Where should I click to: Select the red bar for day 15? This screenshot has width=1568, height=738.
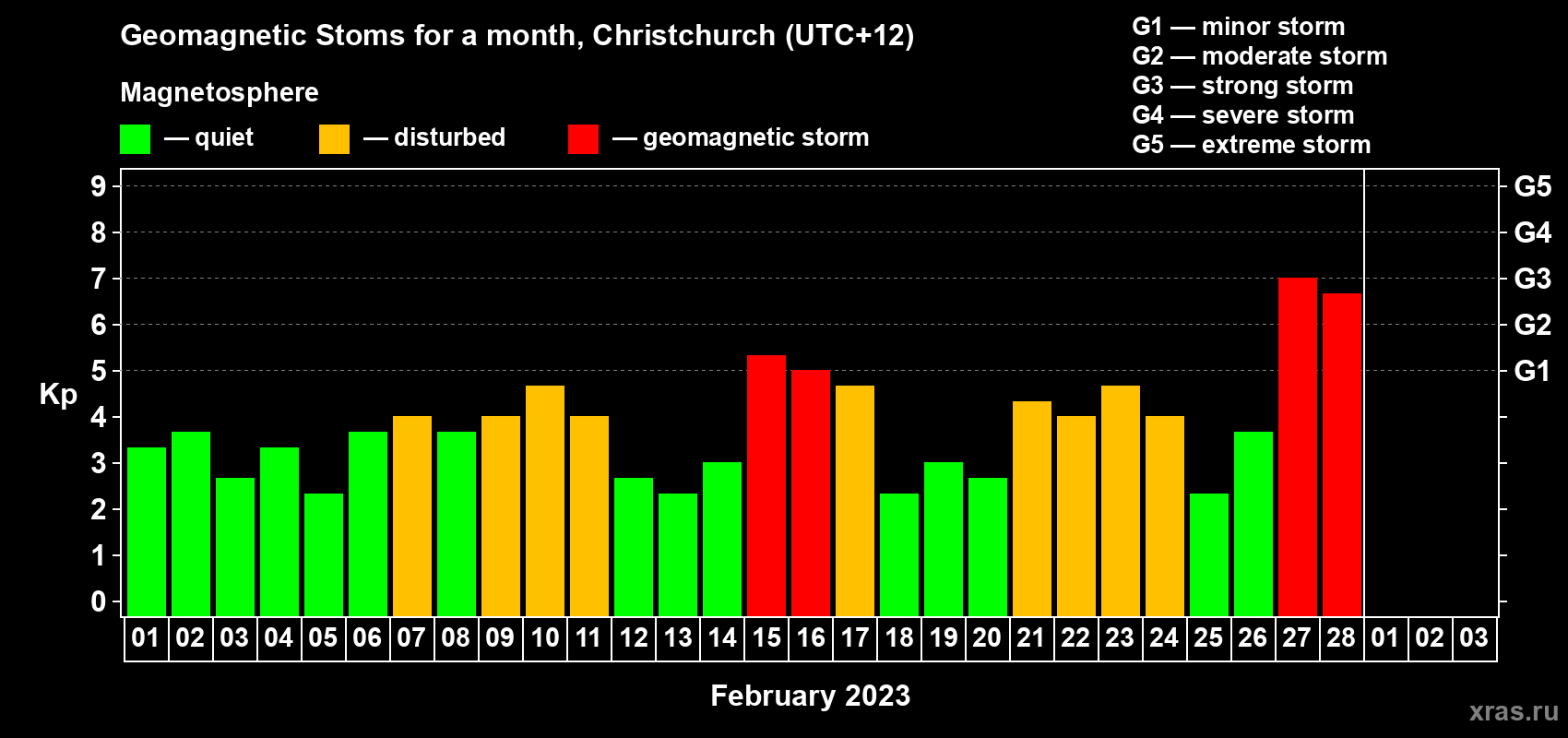pos(766,485)
